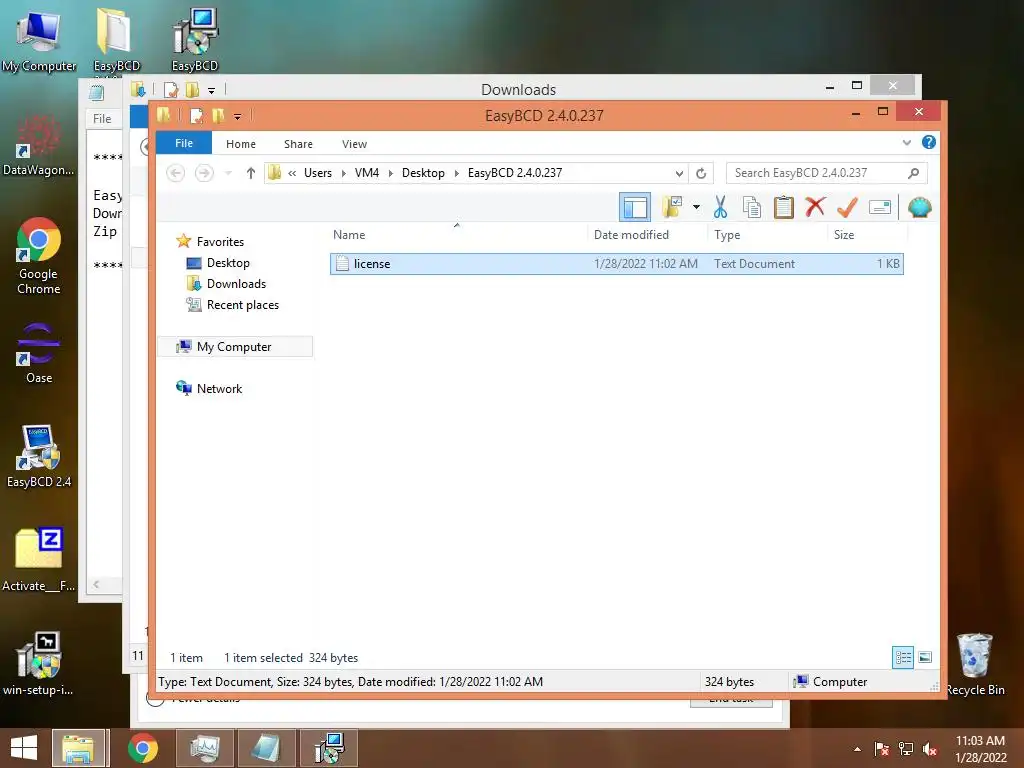Screen dimensions: 1024x768
Task: Open the win-setup-i... installer on desktop
Action: [x=39, y=664]
